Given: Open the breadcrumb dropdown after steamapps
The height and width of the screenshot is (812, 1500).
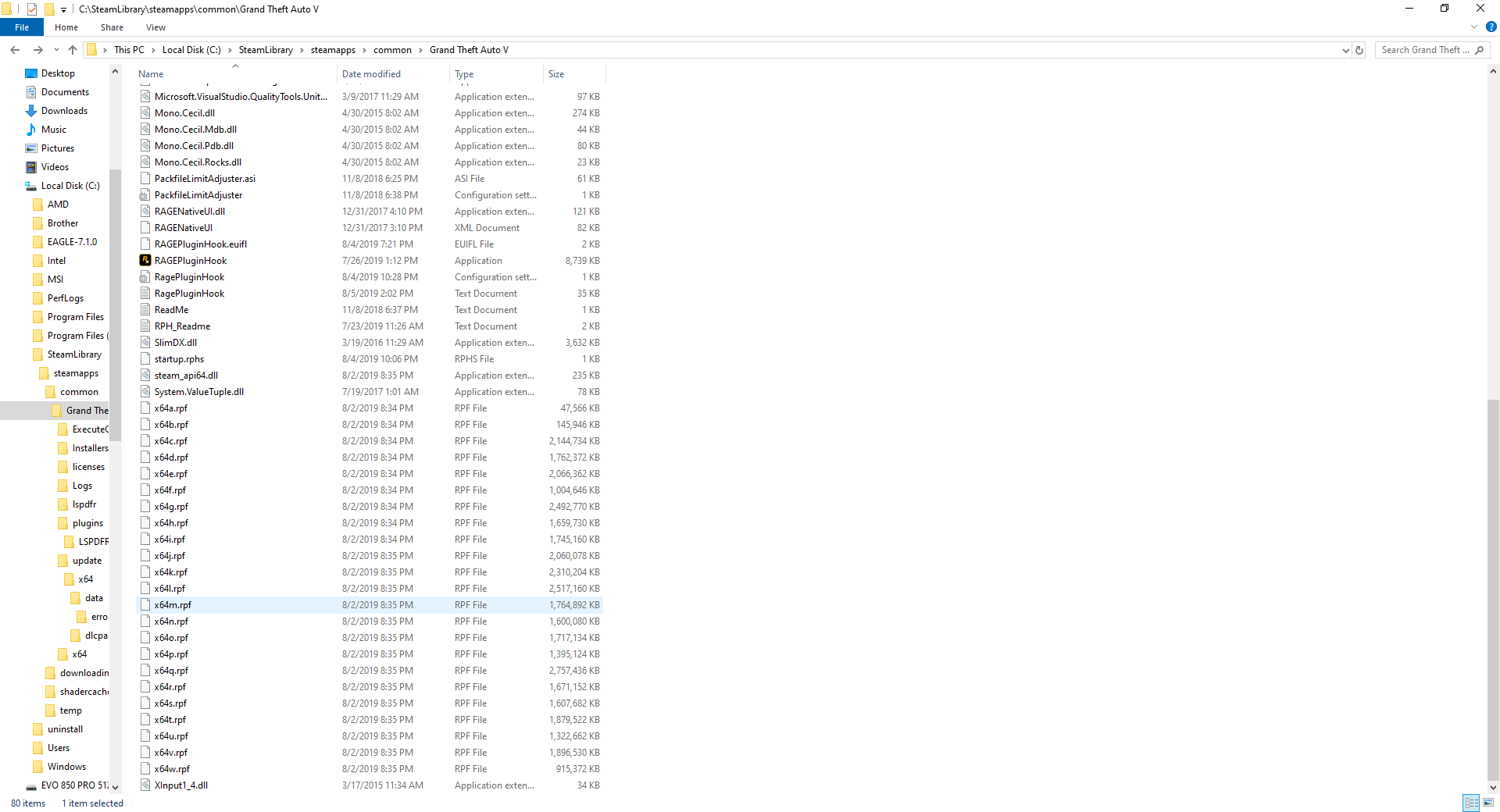Looking at the screenshot, I should [364, 50].
